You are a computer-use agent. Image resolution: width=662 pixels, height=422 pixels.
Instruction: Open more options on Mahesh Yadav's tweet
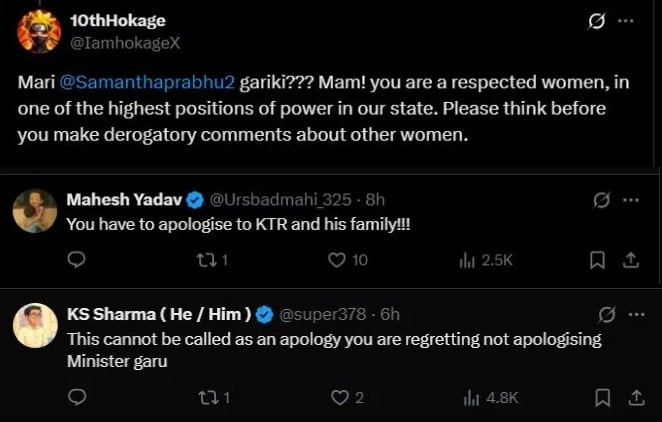point(631,199)
